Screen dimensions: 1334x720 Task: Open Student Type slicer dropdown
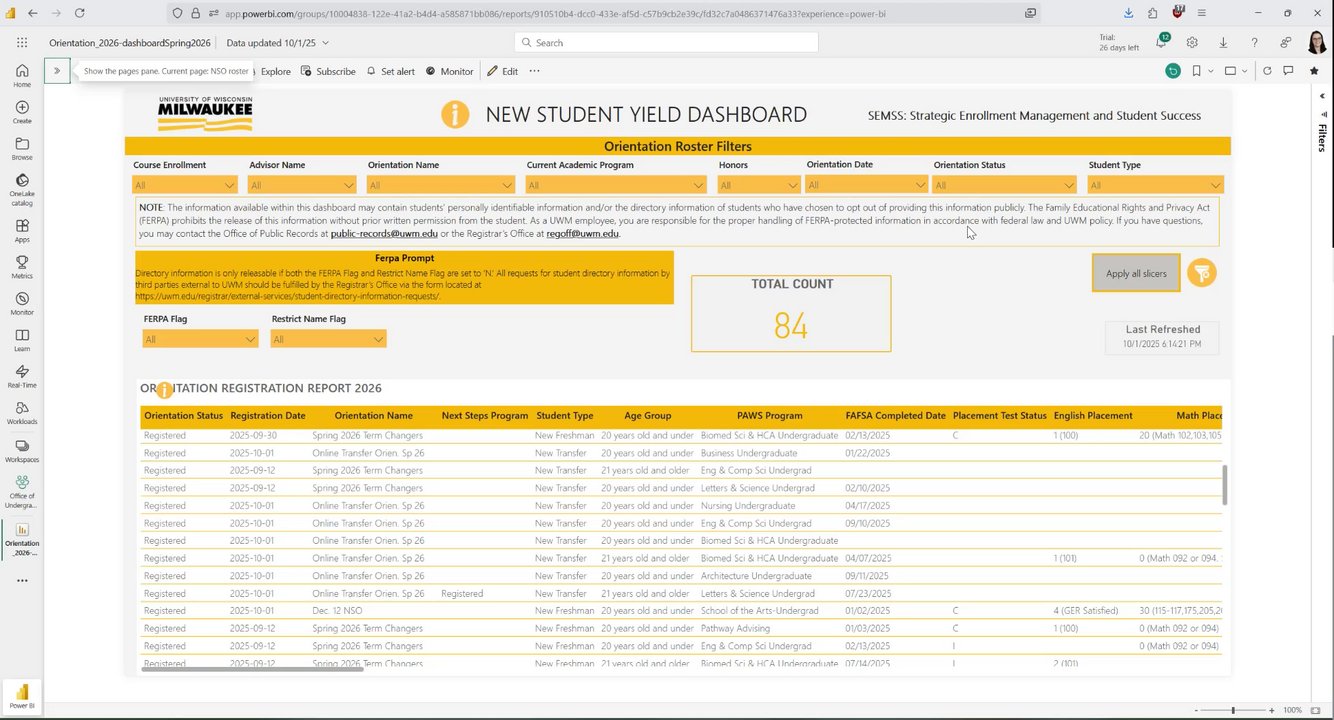[1156, 185]
